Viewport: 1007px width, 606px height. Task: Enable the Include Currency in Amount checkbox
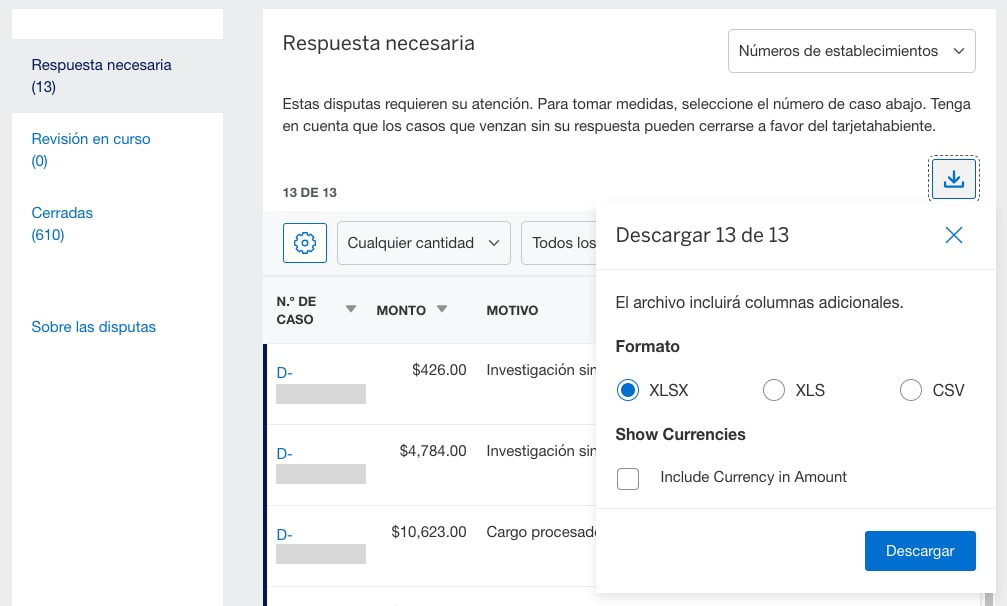(628, 479)
